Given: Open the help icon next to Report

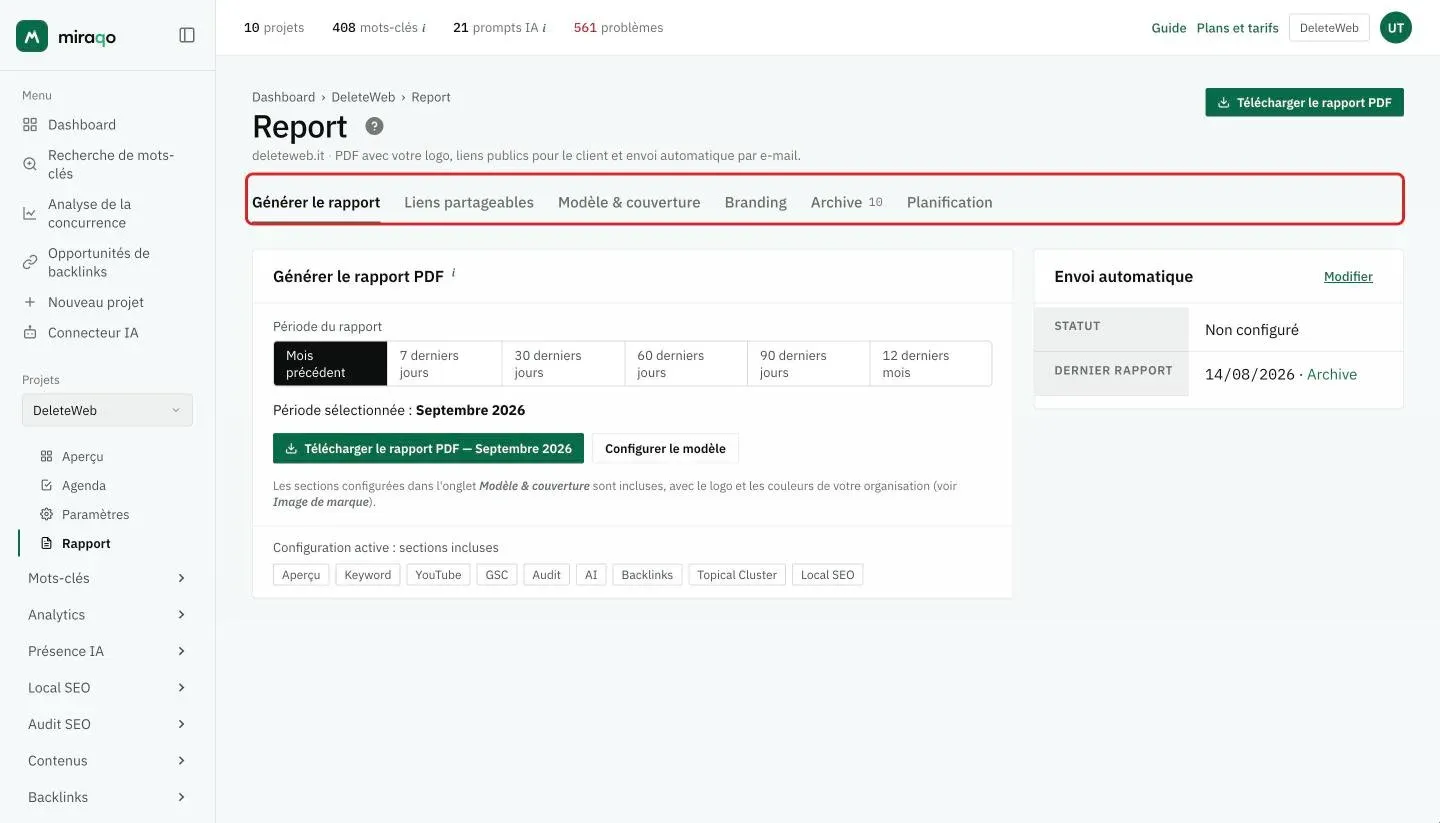Looking at the screenshot, I should pyautogui.click(x=374, y=126).
